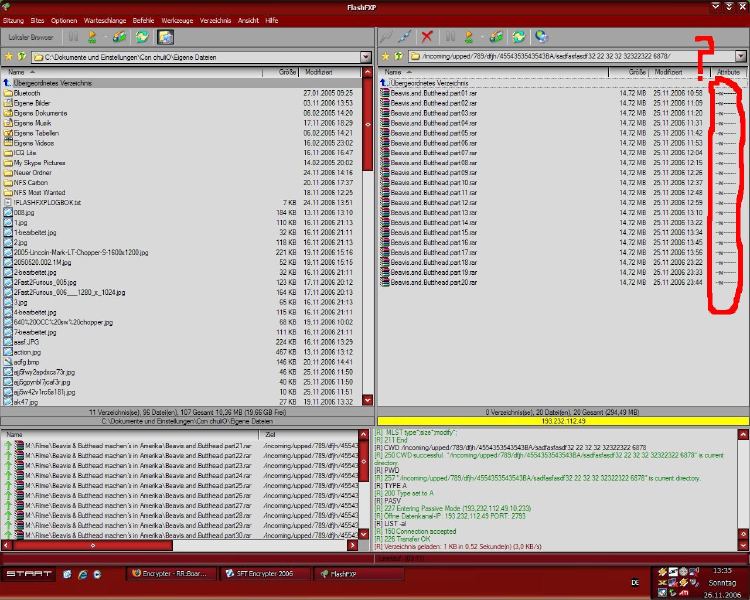Image resolution: width=750 pixels, height=600 pixels.
Task: Click disconnect icon in remote toolbar
Action: pyautogui.click(x=405, y=37)
